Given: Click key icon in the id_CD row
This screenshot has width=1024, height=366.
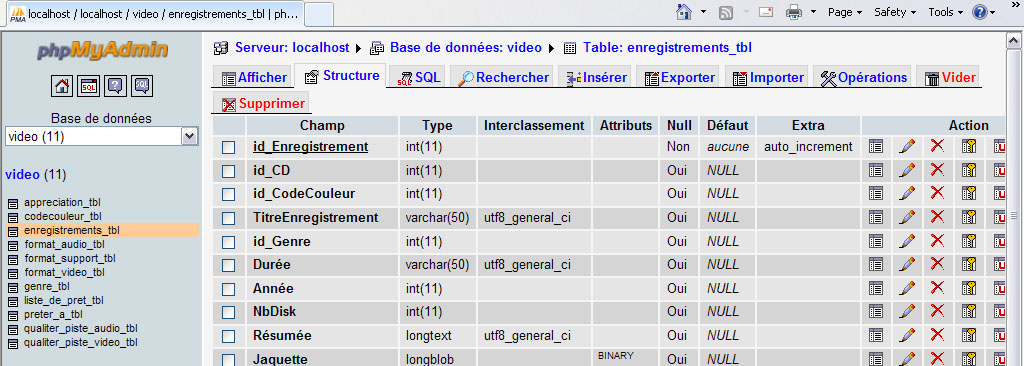Looking at the screenshot, I should click(x=968, y=170).
